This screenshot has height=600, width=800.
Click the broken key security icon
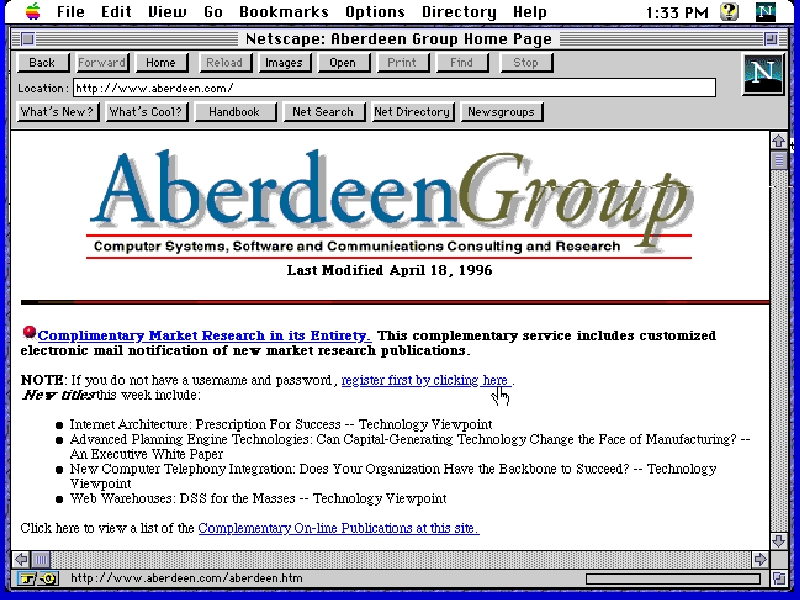[38, 579]
